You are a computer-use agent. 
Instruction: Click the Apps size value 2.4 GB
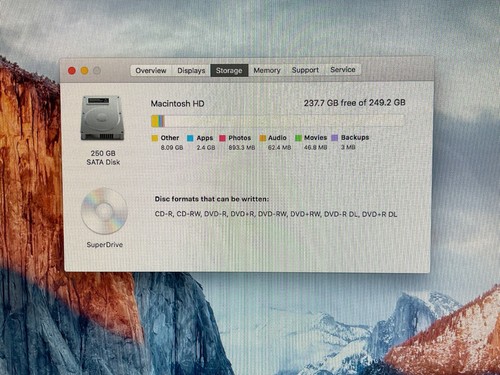tap(206, 147)
